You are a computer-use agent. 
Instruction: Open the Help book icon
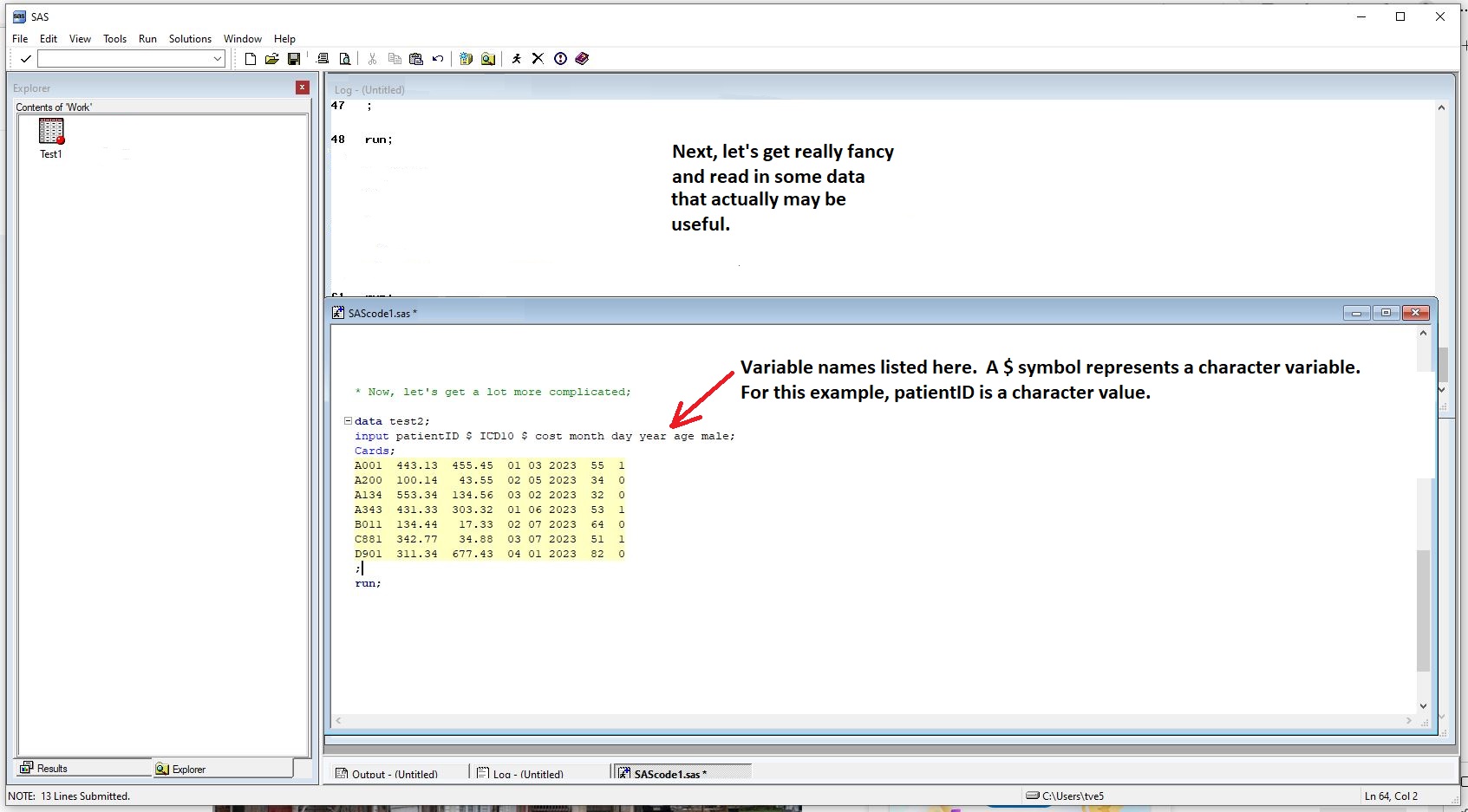pos(582,59)
